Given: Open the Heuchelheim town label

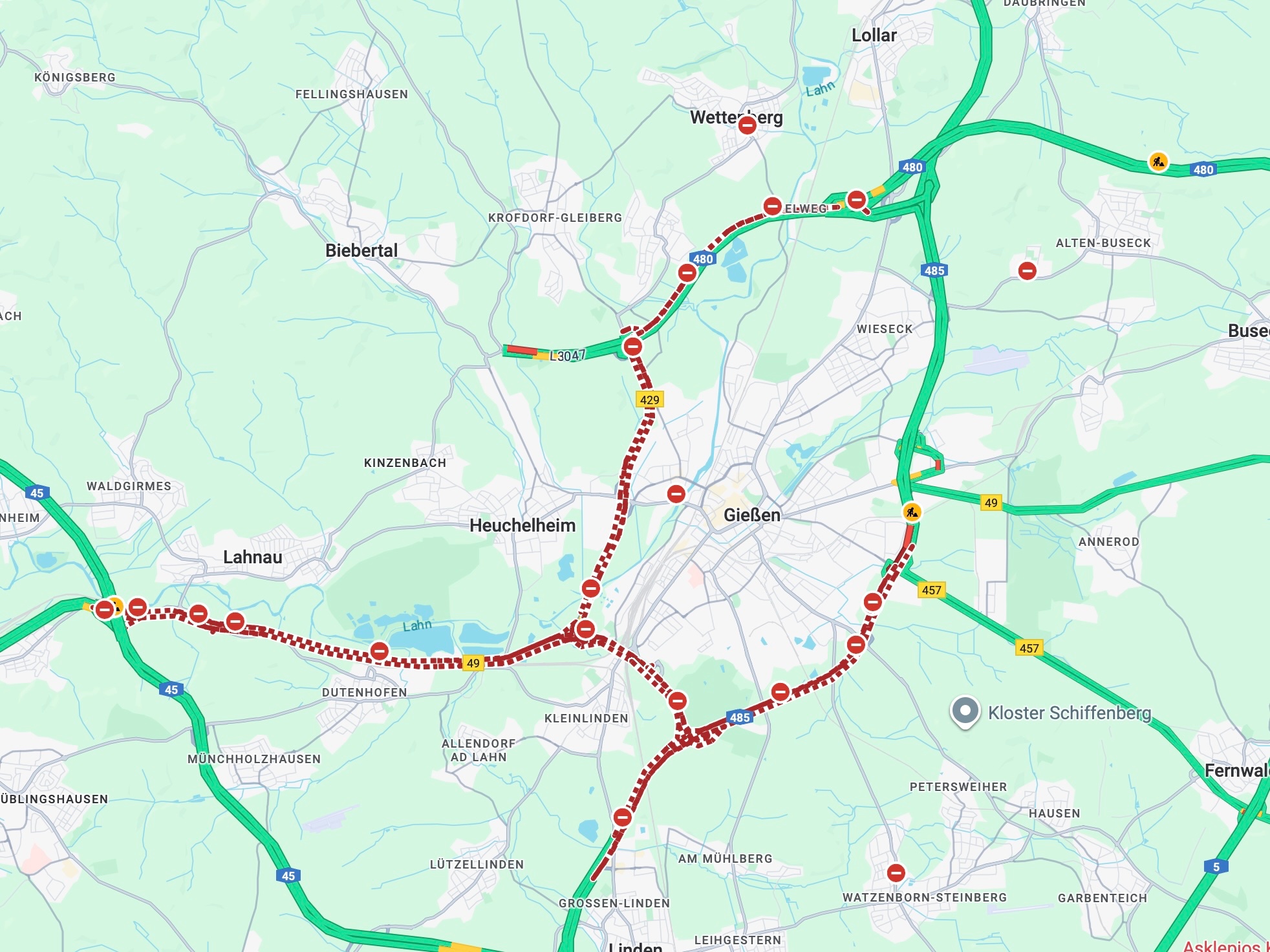Looking at the screenshot, I should click(x=522, y=525).
